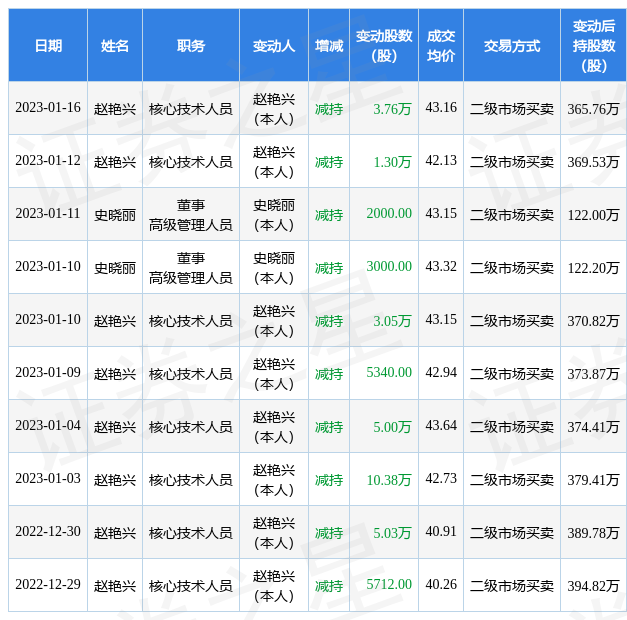
Task: Click 赵艳兴(本人) in the 2023-01-03 row
Action: coord(274,480)
